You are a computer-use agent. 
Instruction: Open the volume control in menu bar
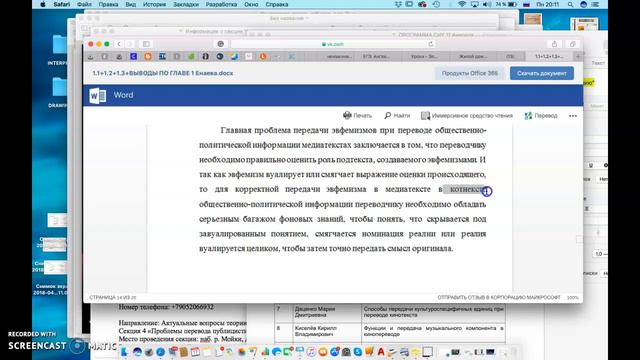[487, 4]
